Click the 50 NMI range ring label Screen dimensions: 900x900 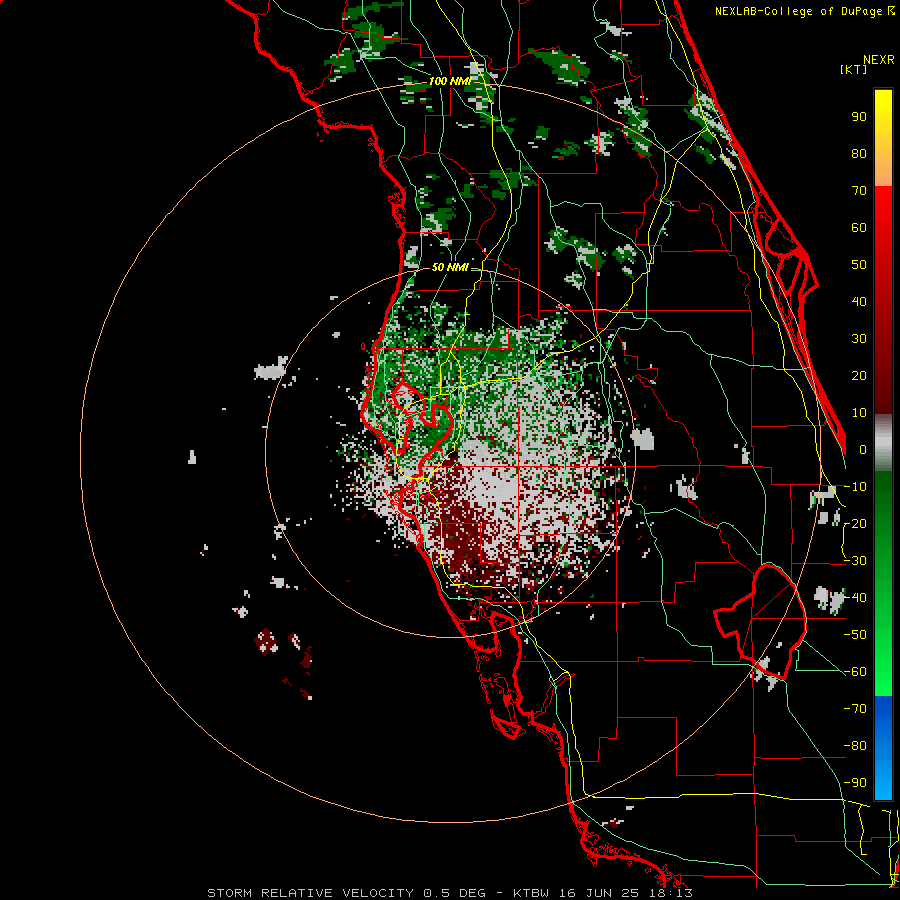[x=450, y=267]
